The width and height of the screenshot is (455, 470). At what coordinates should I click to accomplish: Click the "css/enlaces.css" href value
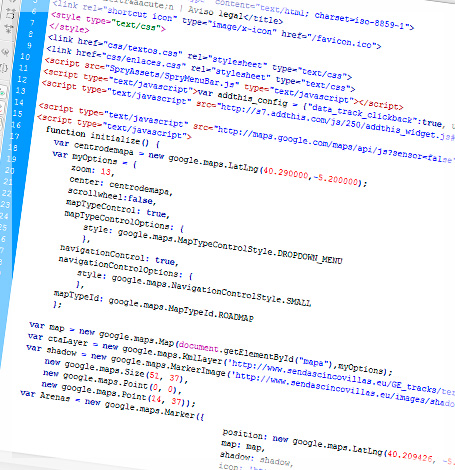(143, 60)
